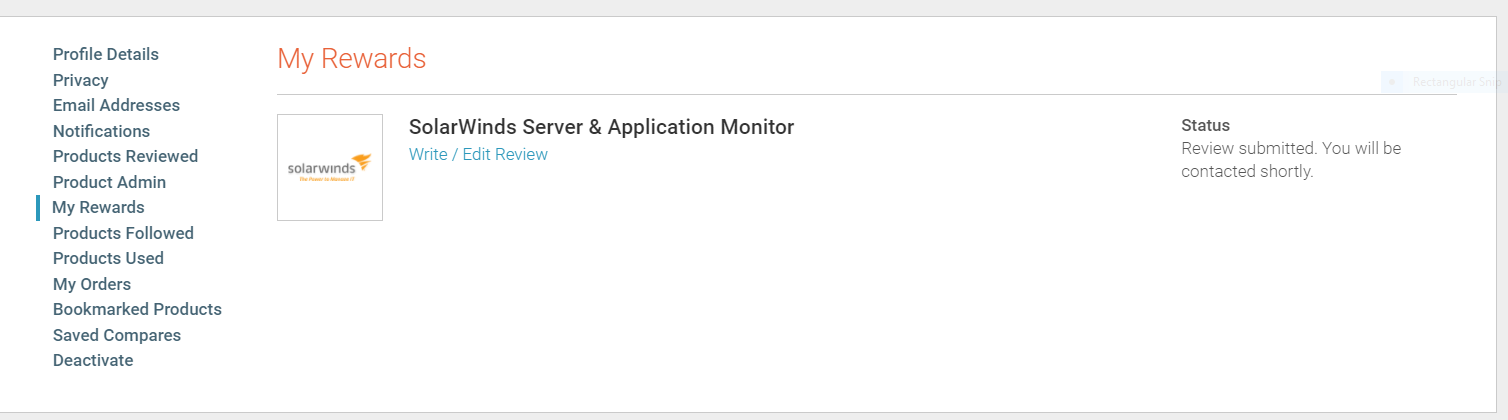The width and height of the screenshot is (1508, 420).
Task: View Bookmarked Products
Action: [137, 309]
